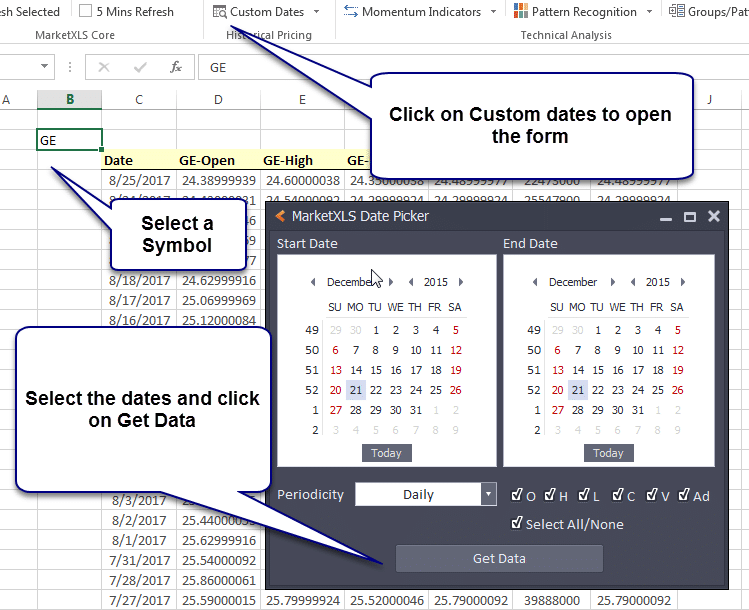Toggle the L (Low) checkbox
Image resolution: width=749 pixels, height=610 pixels.
coord(584,495)
